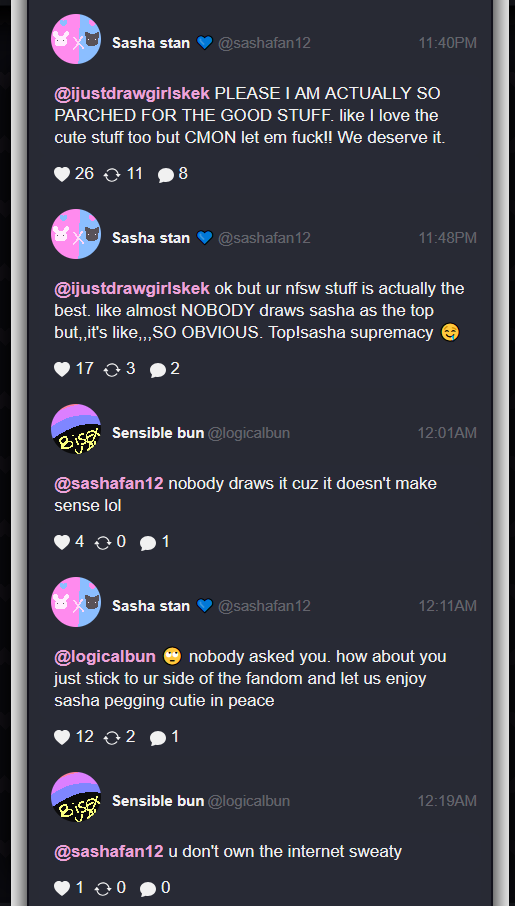The width and height of the screenshot is (515, 906).
Task: Open replies on post with 8 comments
Action: [166, 174]
